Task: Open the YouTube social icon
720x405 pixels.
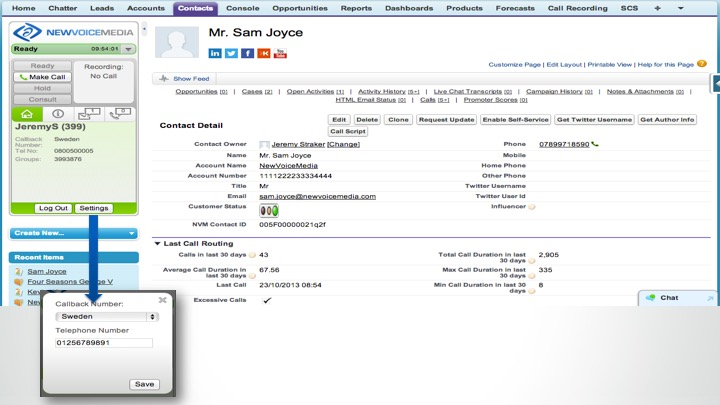Action: [280, 53]
